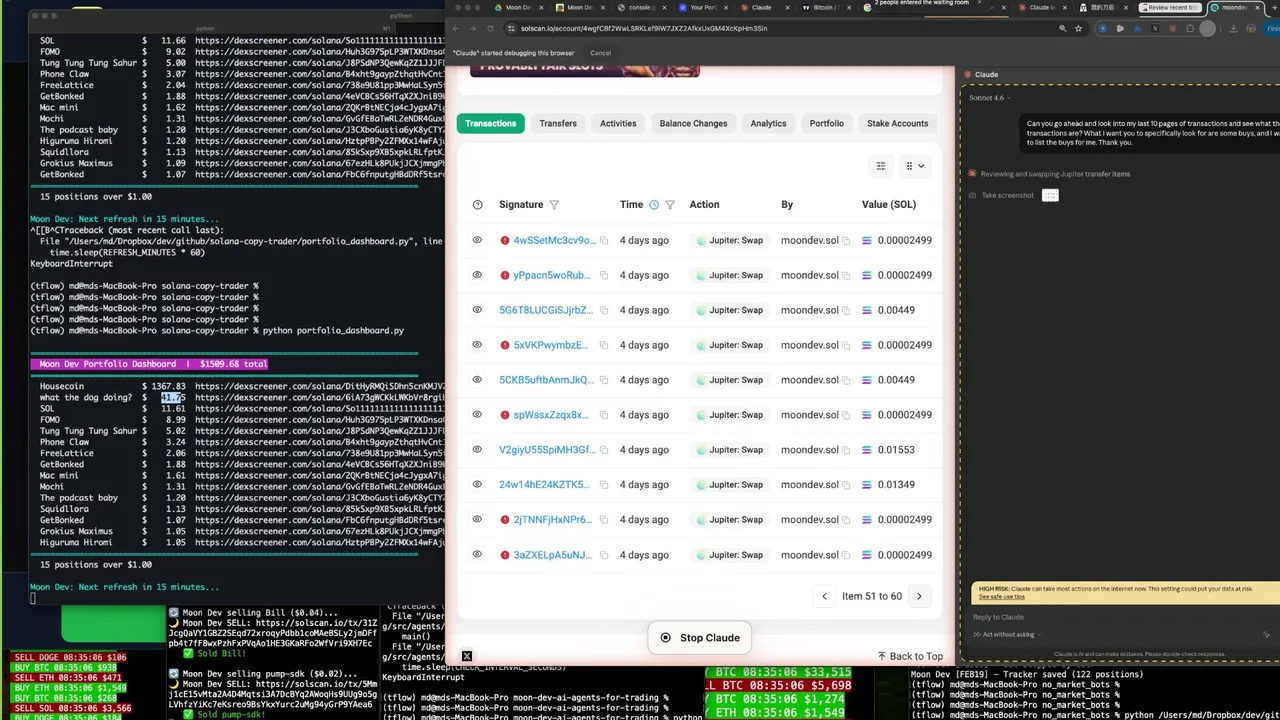The image size is (1280, 720).
Task: Toggle visibility eye on V2giyU55SpiMH3Gf row
Action: [477, 450]
